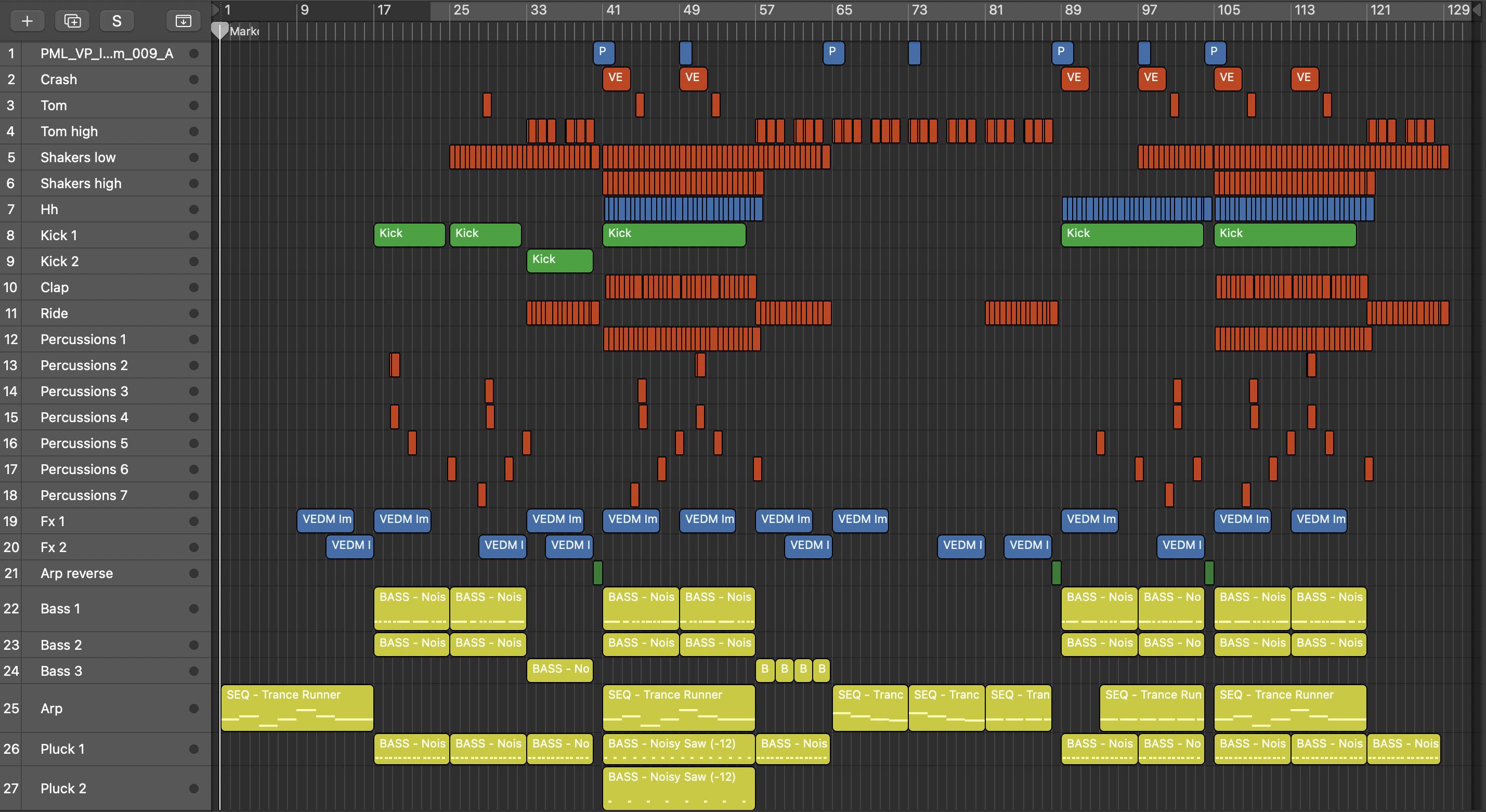Click the add new track plus button
Image resolution: width=1486 pixels, height=812 pixels.
pos(27,21)
